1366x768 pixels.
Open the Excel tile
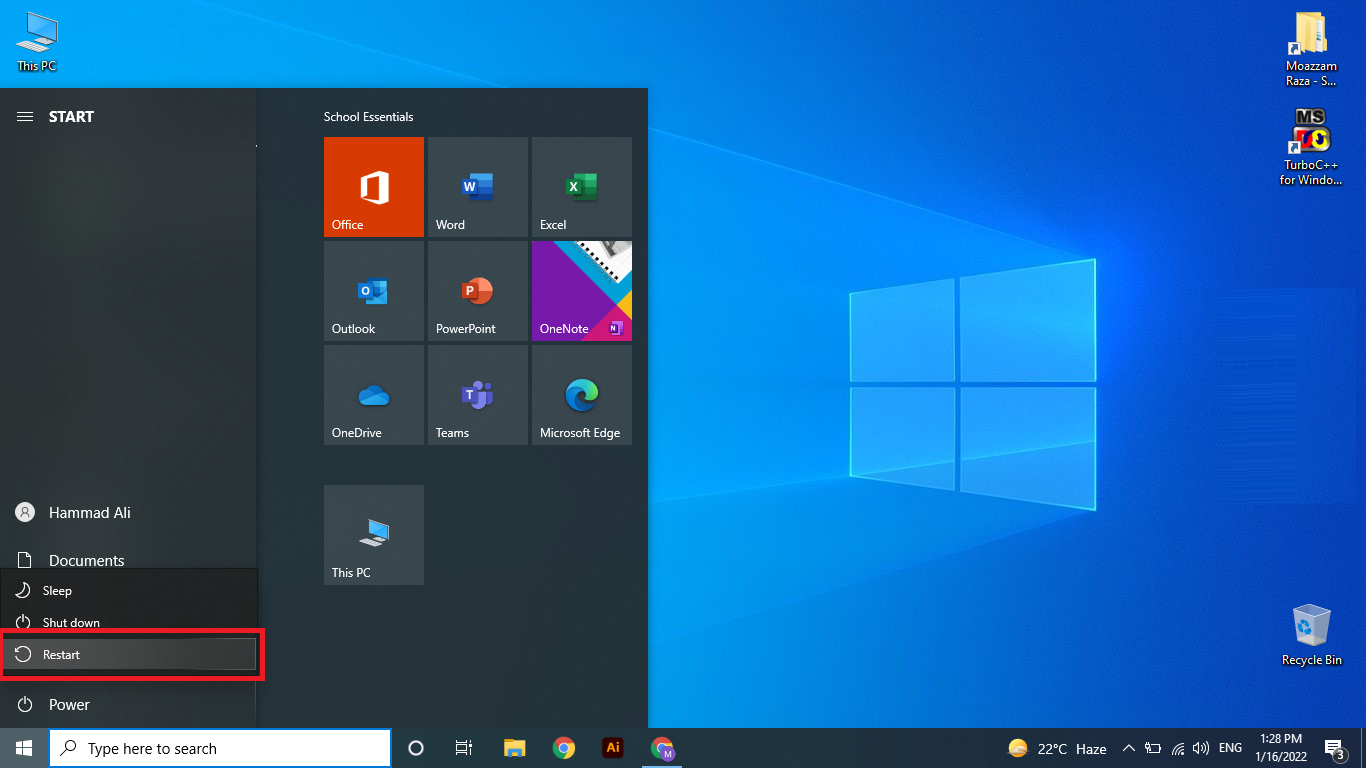(582, 187)
